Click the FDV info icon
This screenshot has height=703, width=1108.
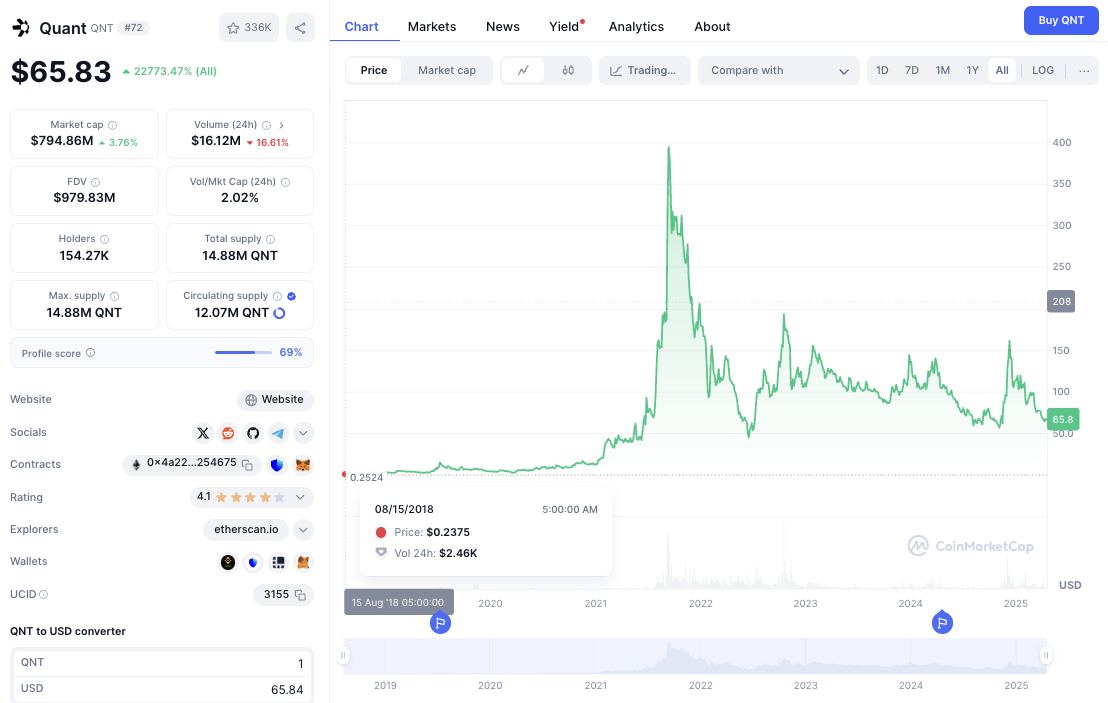(x=95, y=182)
